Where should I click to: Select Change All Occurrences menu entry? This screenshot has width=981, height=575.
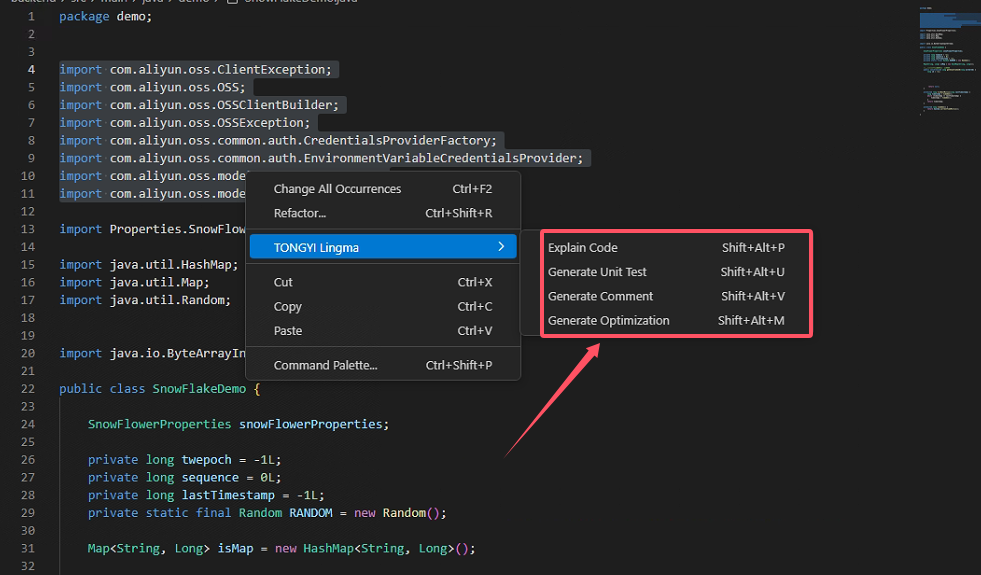coord(383,189)
